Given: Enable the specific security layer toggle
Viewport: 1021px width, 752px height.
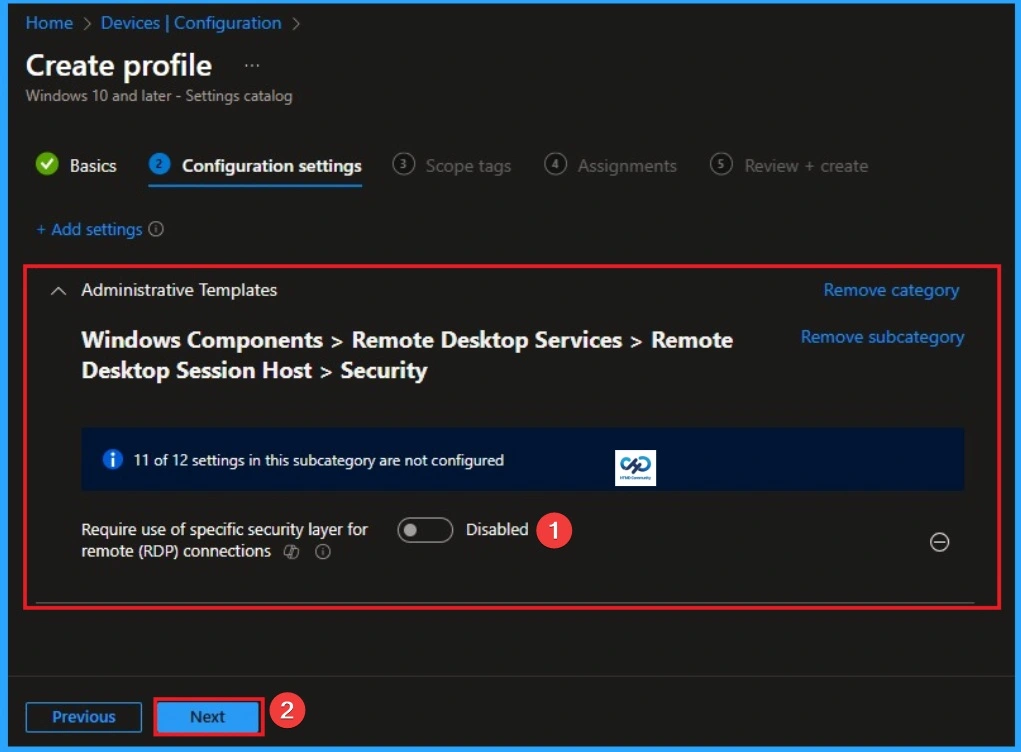Looking at the screenshot, I should (424, 530).
